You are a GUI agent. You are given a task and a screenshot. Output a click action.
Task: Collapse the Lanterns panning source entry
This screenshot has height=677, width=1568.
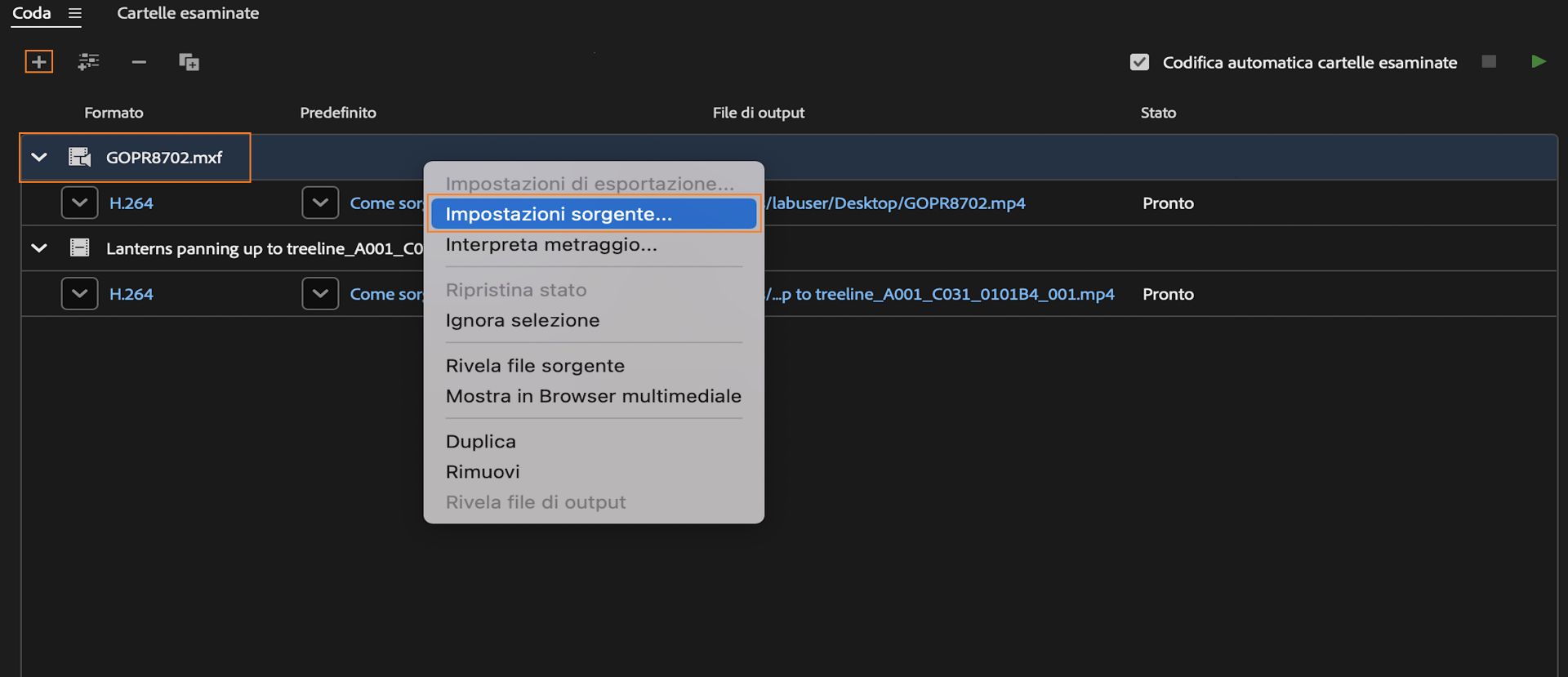pos(39,248)
